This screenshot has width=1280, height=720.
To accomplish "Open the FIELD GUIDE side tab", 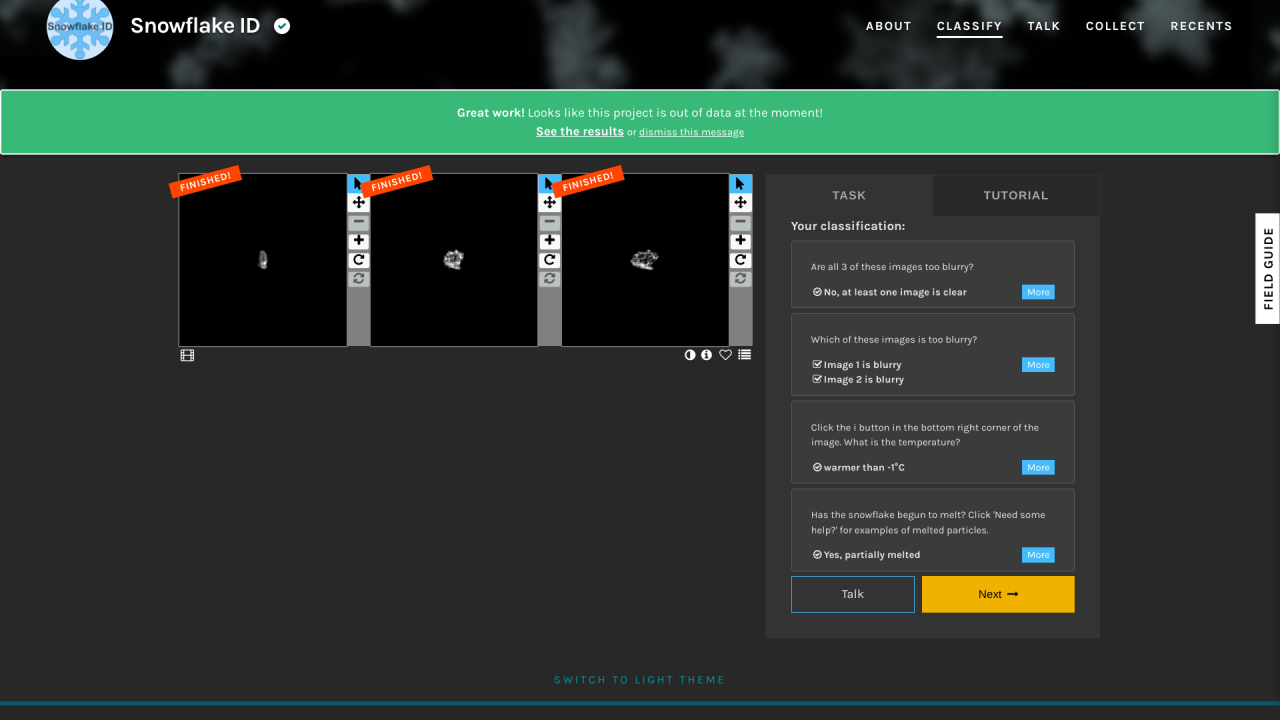I will point(1268,268).
